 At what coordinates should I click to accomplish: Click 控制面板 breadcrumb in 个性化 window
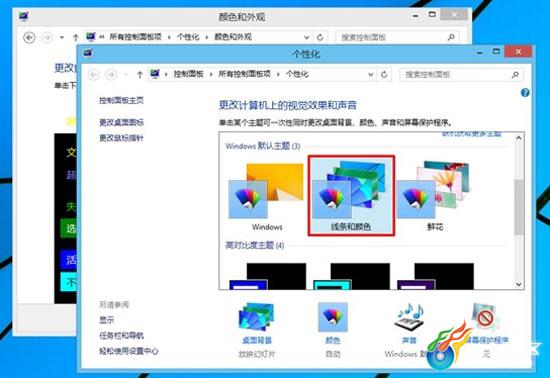point(189,74)
